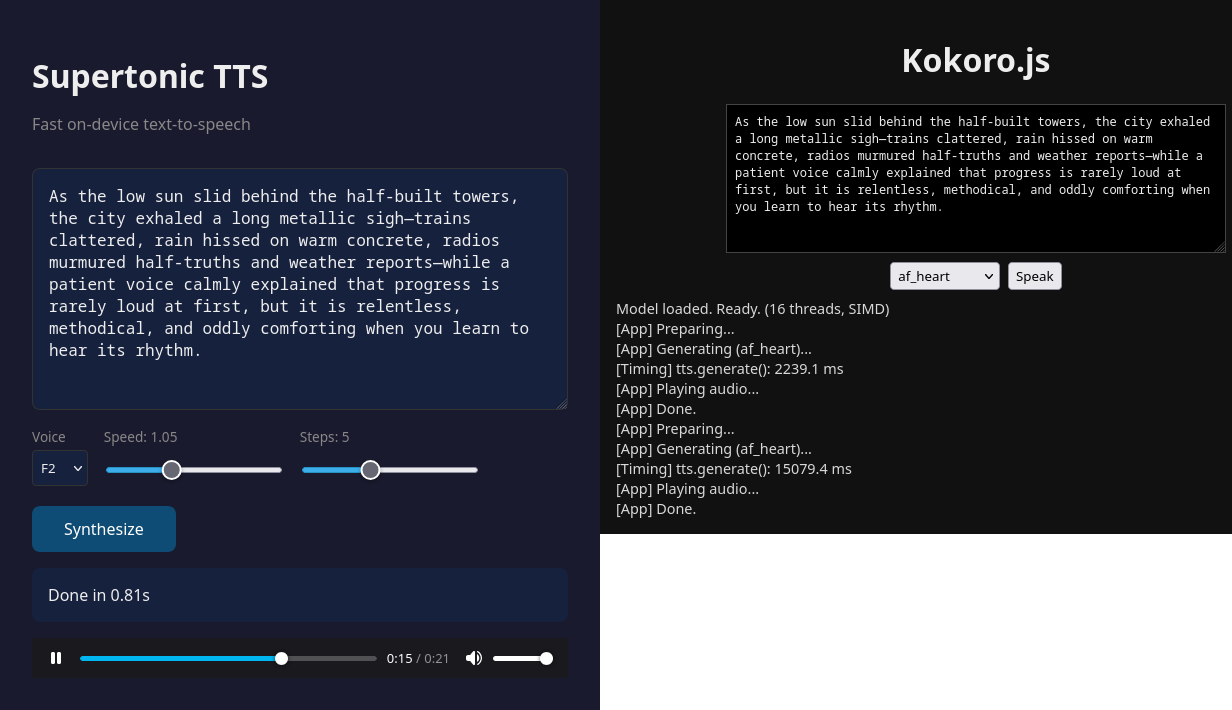The image size is (1232, 710).
Task: Click the Steps slider handle
Action: [x=371, y=470]
